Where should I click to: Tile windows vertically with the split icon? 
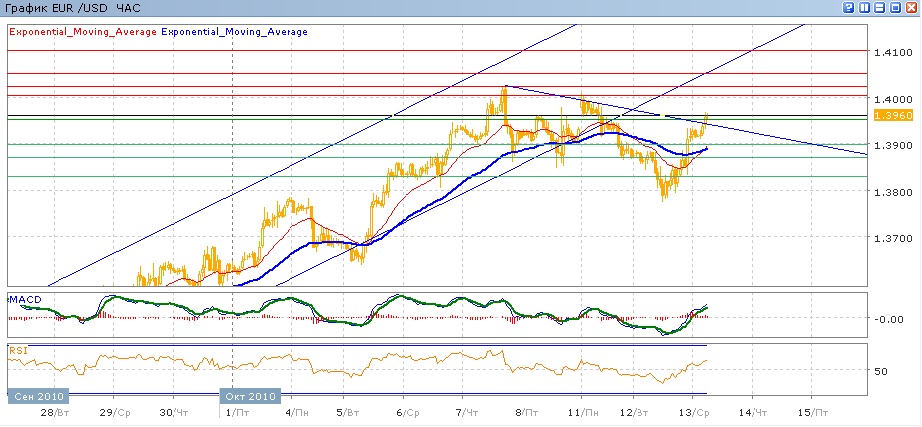point(863,8)
